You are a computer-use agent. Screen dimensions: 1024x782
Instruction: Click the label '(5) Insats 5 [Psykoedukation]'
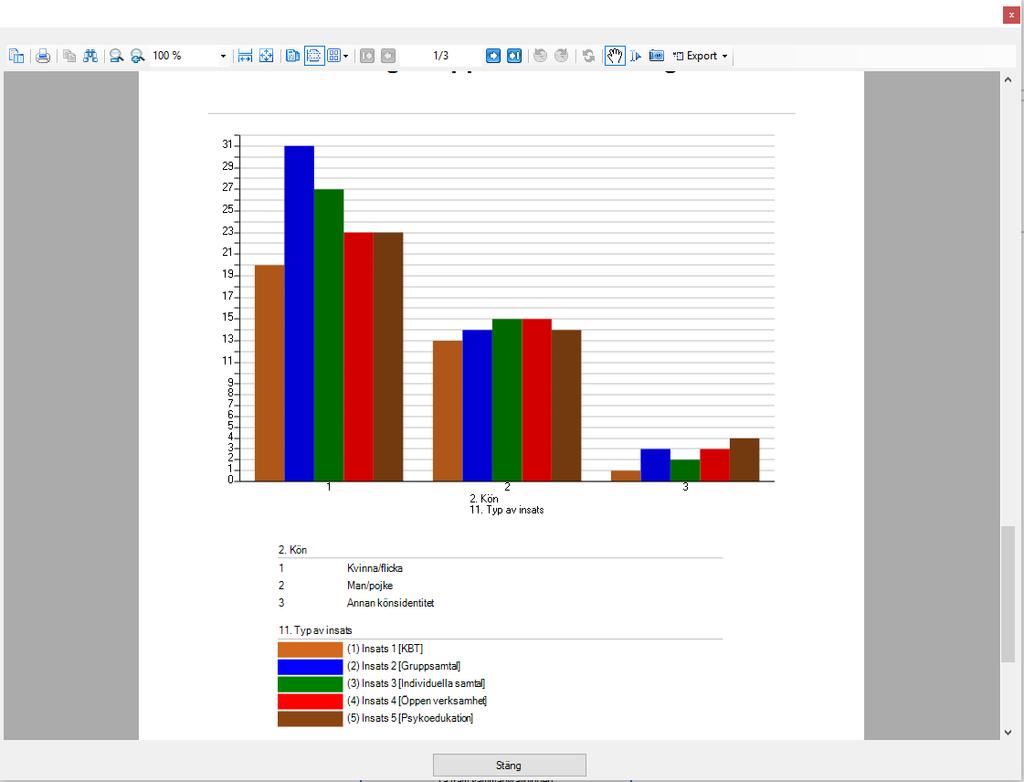click(x=410, y=718)
